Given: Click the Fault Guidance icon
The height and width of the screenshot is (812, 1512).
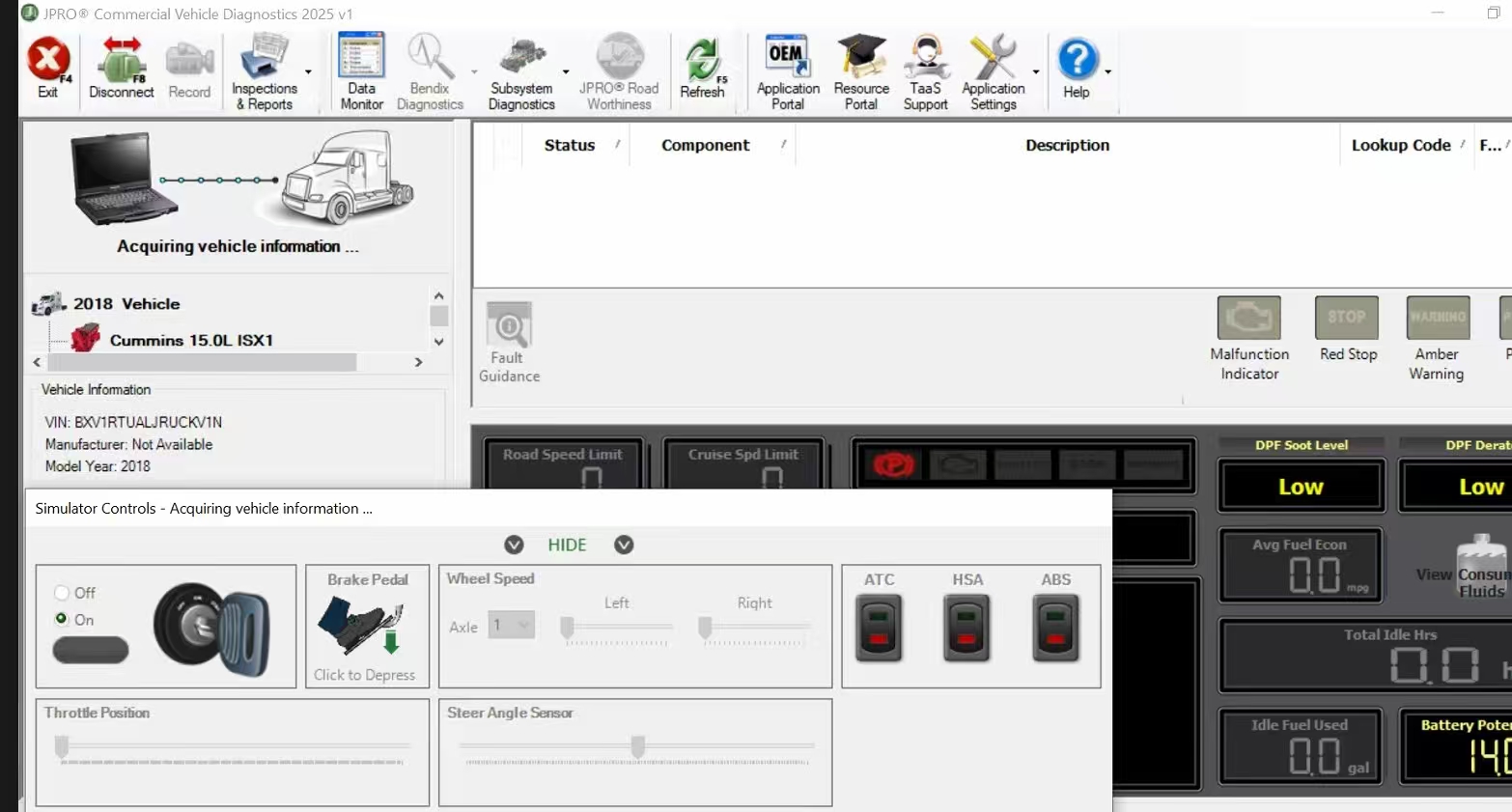Looking at the screenshot, I should click(x=509, y=325).
